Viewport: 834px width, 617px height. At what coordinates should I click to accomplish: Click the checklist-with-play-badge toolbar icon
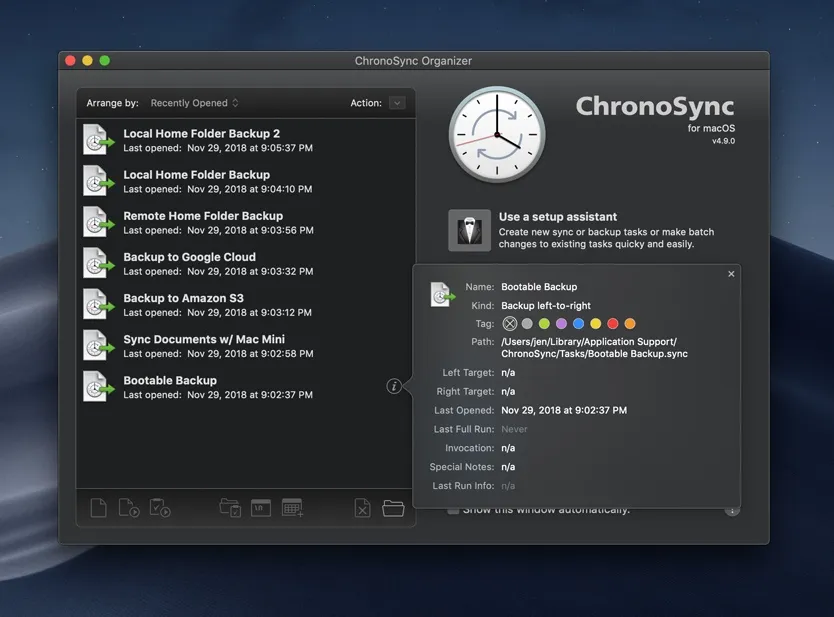click(160, 508)
